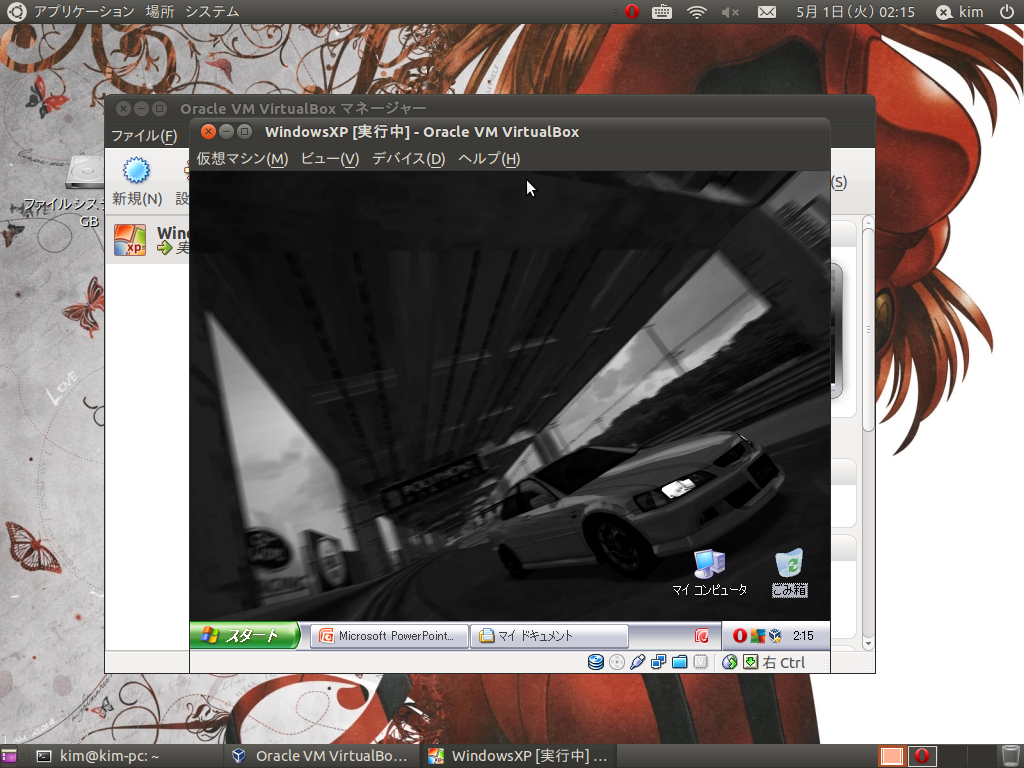Click the XP tray clock 2:15
Screen dimensions: 1024x768
[x=803, y=635]
